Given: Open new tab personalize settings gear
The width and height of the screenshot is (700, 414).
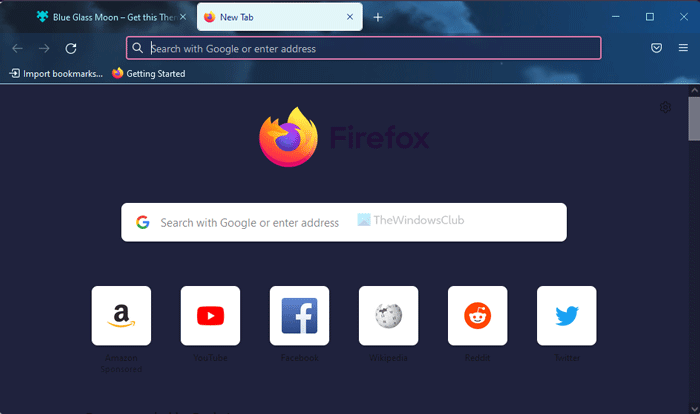Looking at the screenshot, I should (665, 107).
